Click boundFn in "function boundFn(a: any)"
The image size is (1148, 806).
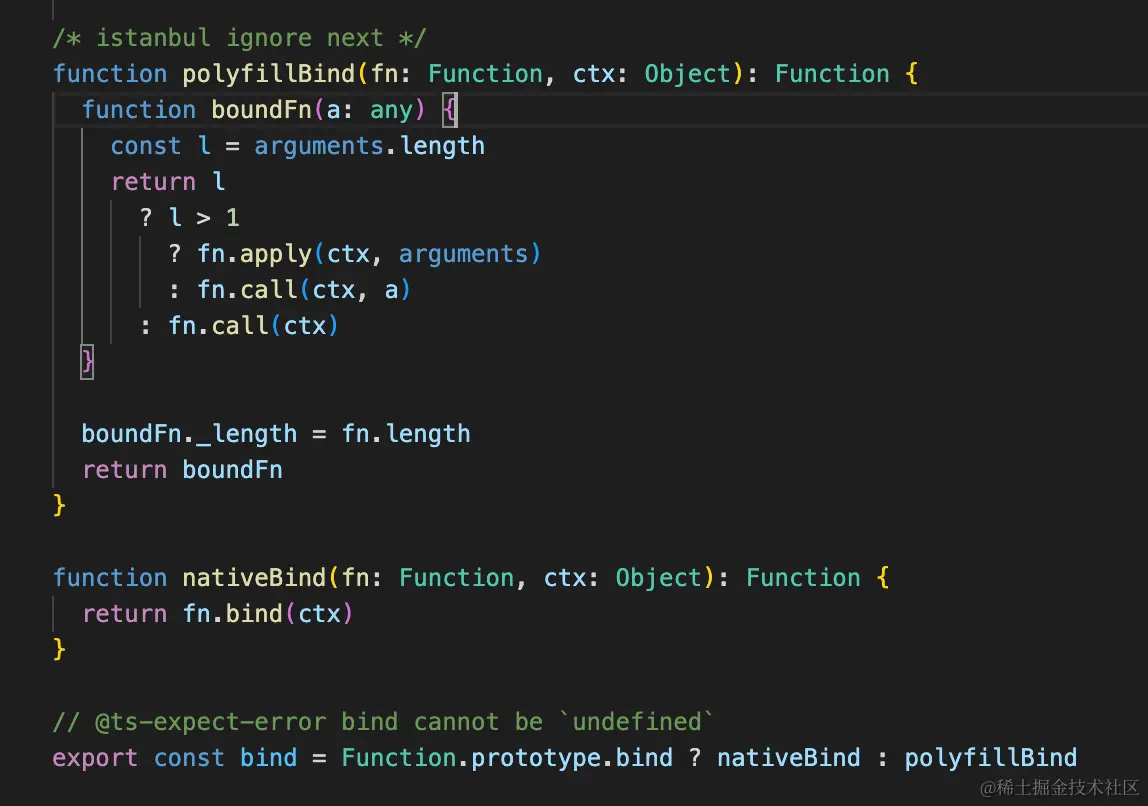261,110
